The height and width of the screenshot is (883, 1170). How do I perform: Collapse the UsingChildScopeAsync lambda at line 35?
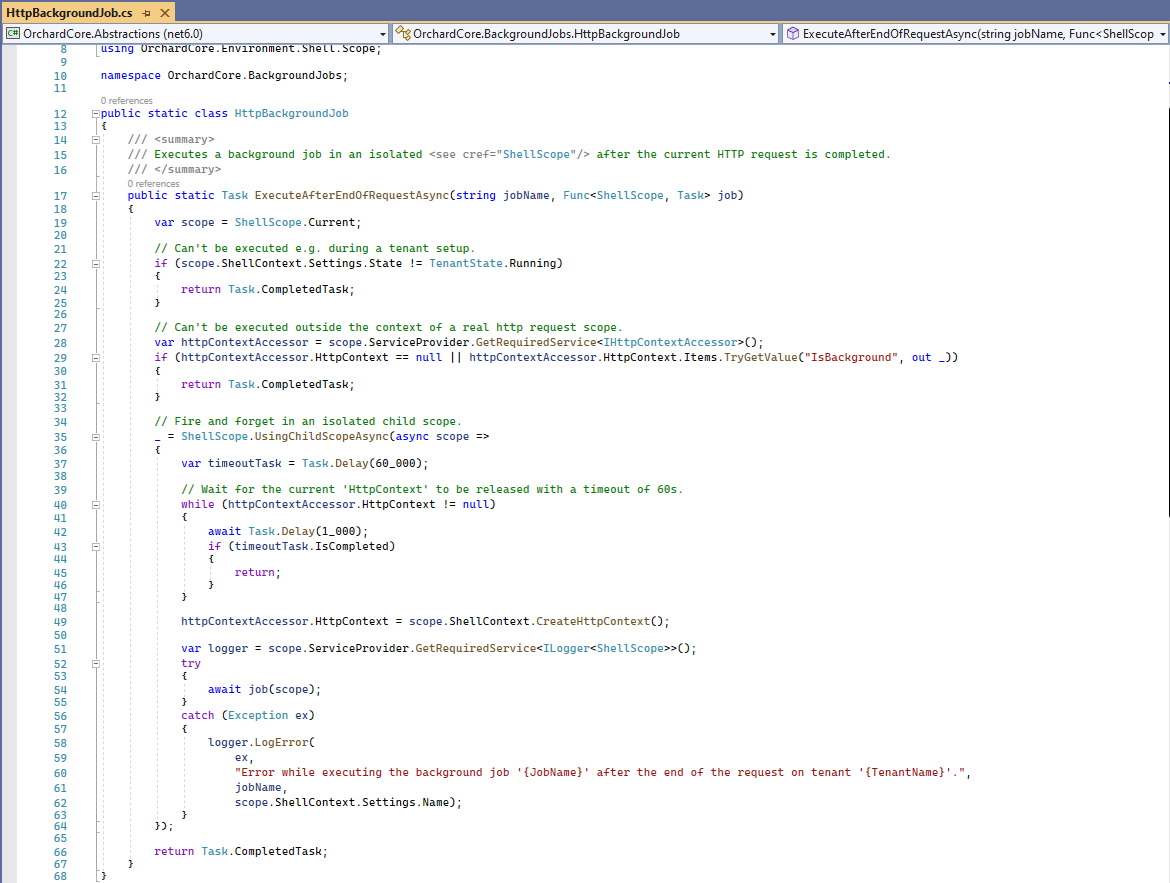[96, 437]
